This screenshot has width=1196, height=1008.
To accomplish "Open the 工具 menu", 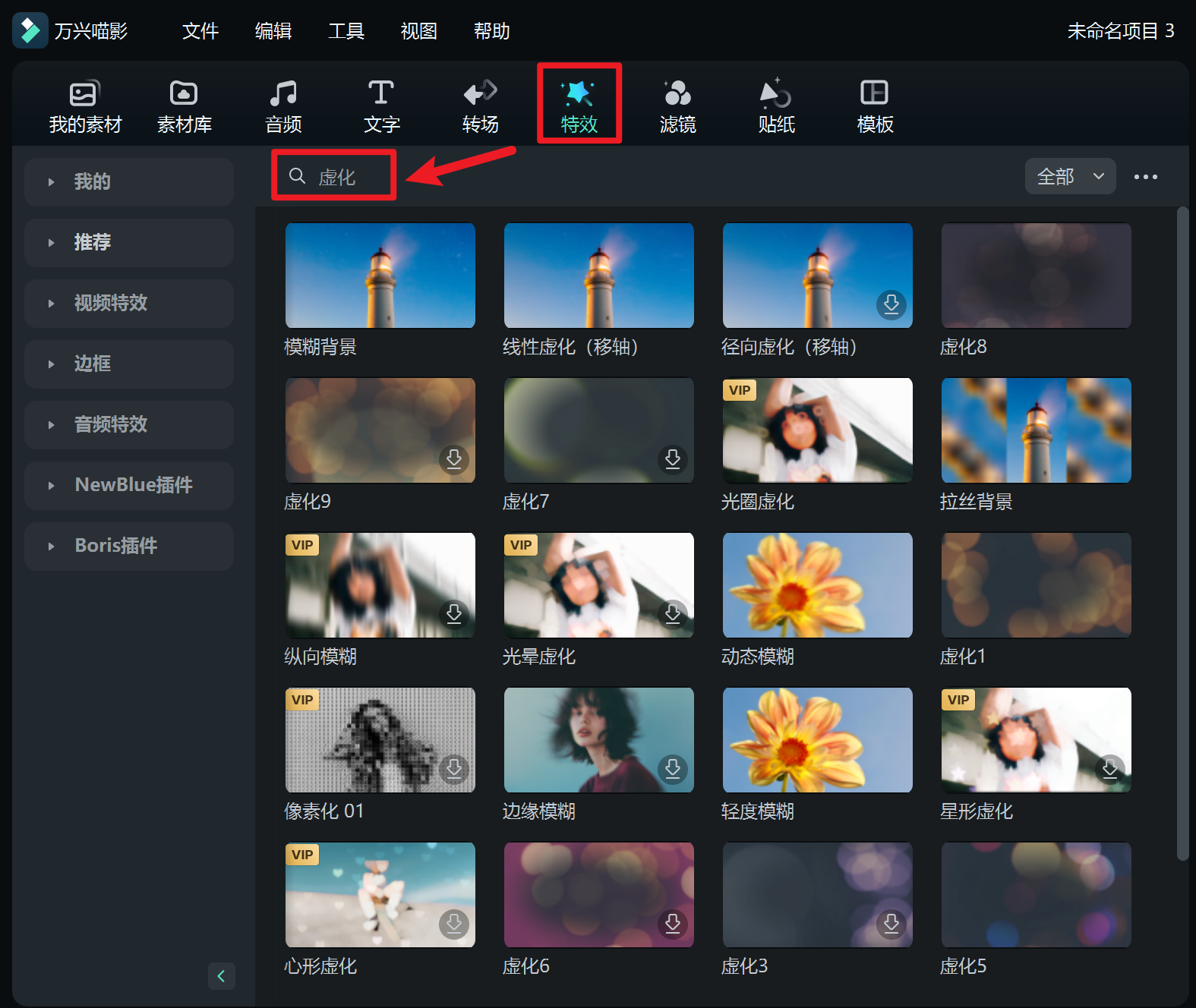I will pyautogui.click(x=346, y=31).
